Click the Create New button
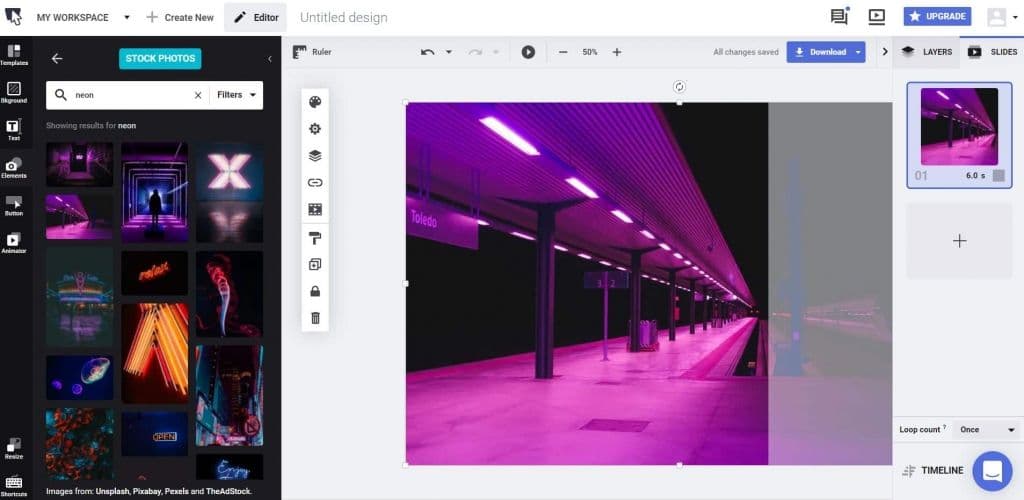Image resolution: width=1024 pixels, height=500 pixels. (180, 17)
